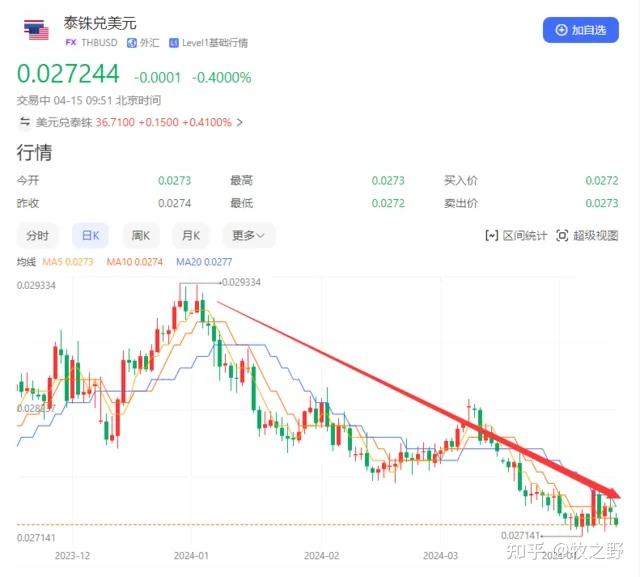The width and height of the screenshot is (640, 577).
Task: Open the 区间统计 range statistics tool
Action: (516, 235)
